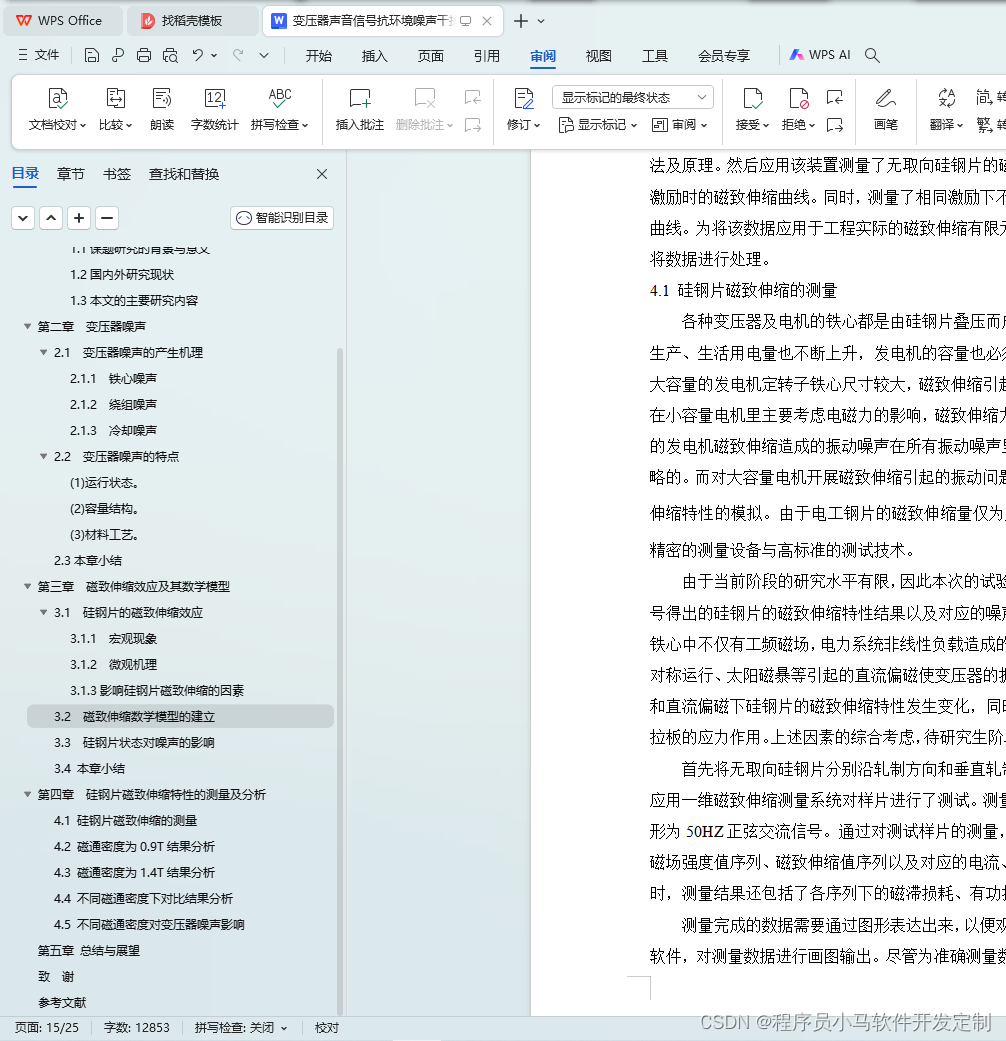The image size is (1006, 1041).
Task: Collapse the 第二章 变压器噪声 tree node
Action: pos(28,326)
